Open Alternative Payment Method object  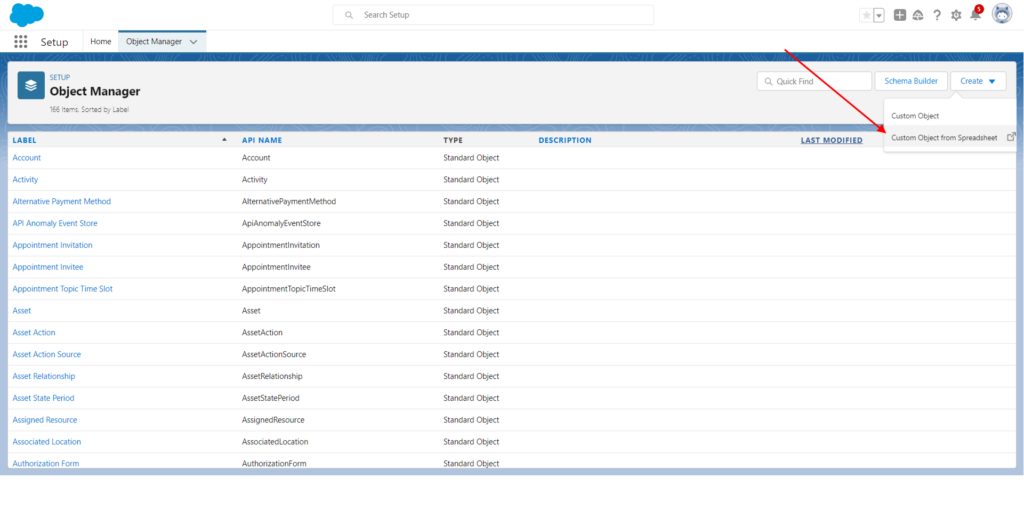[x=62, y=201]
